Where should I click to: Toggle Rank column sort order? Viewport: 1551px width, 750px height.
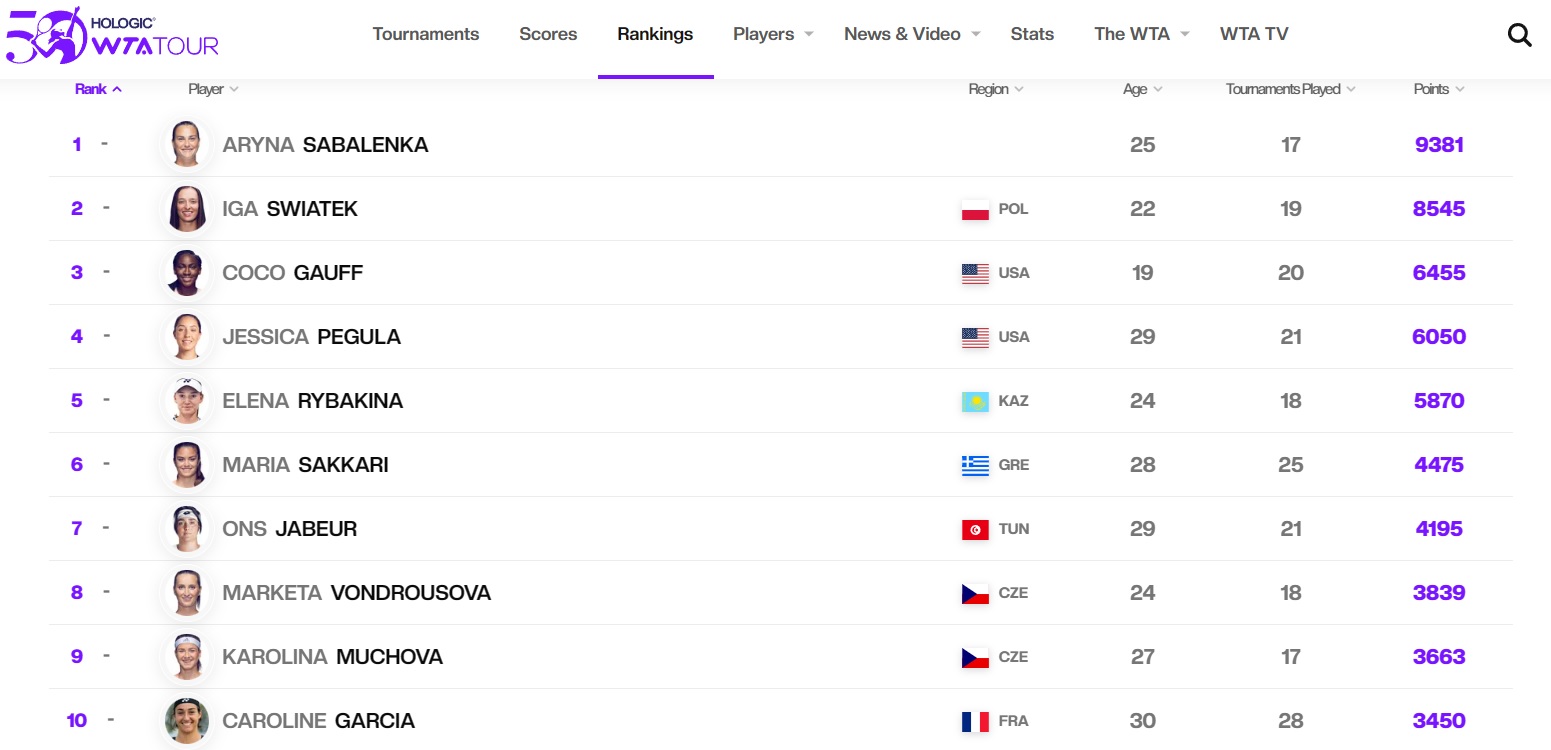98,89
